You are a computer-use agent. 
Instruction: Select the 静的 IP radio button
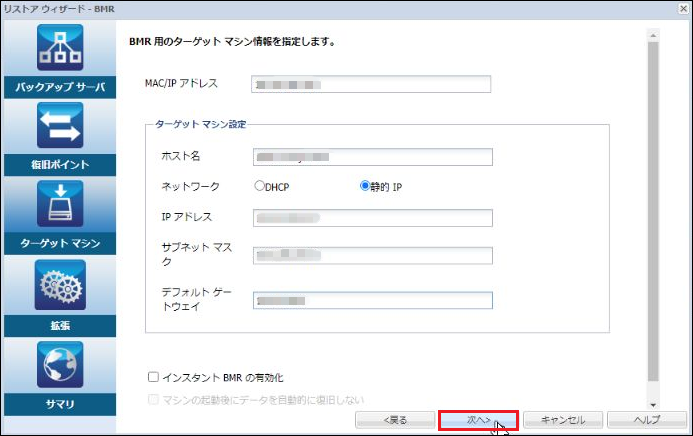(x=365, y=186)
